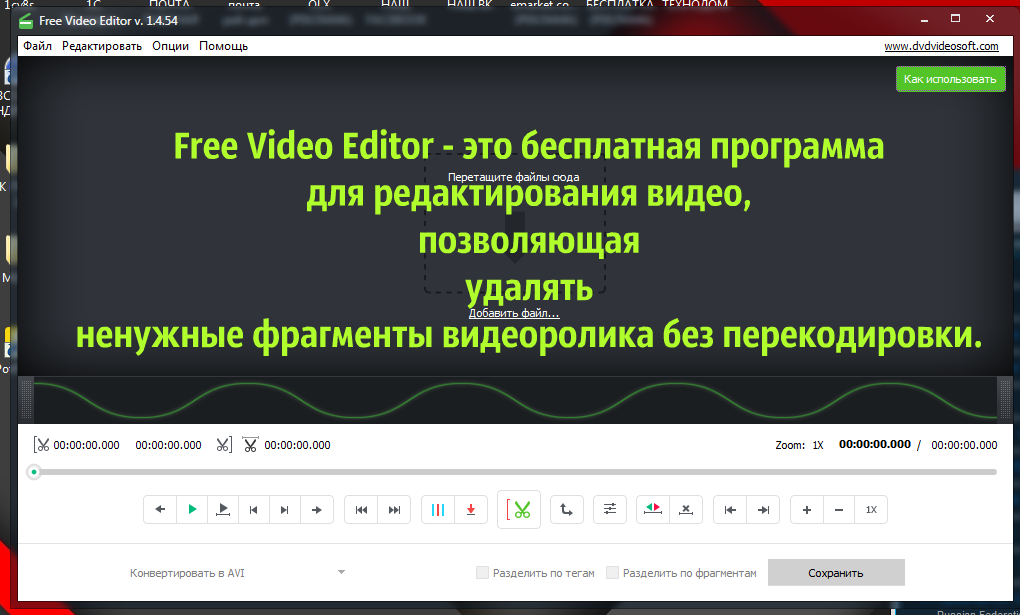Viewport: 1020px width, 615px height.
Task: Click the current time 00:00:00.000 bold readout
Action: click(x=874, y=444)
